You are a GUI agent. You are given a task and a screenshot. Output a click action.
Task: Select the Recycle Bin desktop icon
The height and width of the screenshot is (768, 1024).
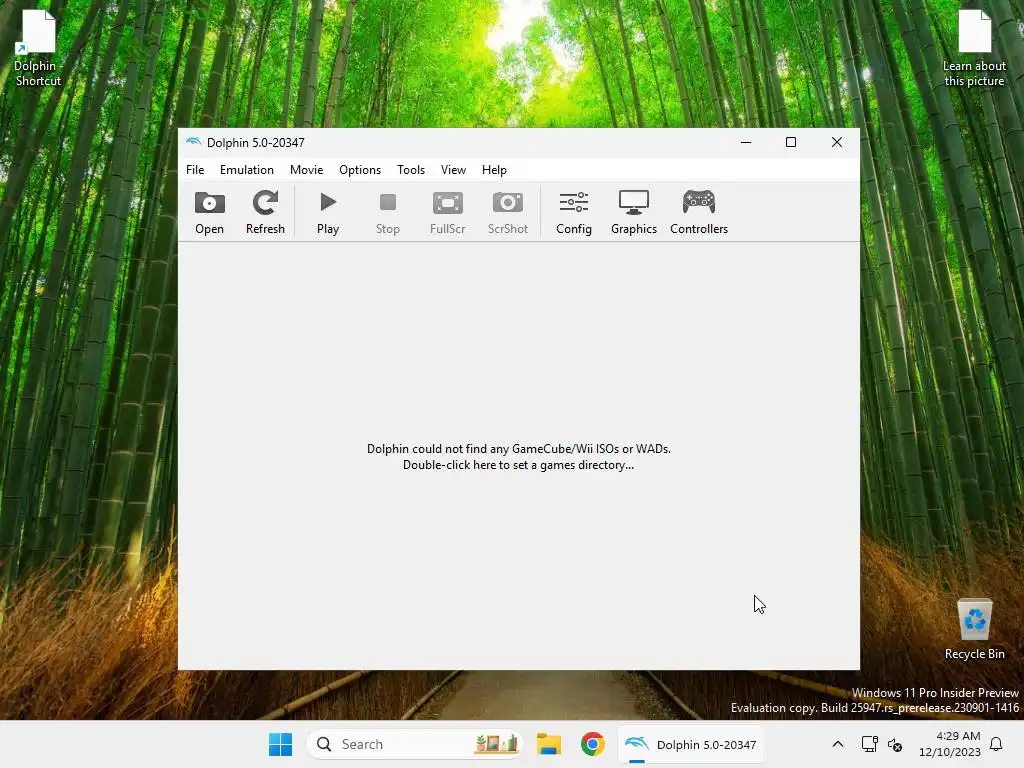pos(974,630)
